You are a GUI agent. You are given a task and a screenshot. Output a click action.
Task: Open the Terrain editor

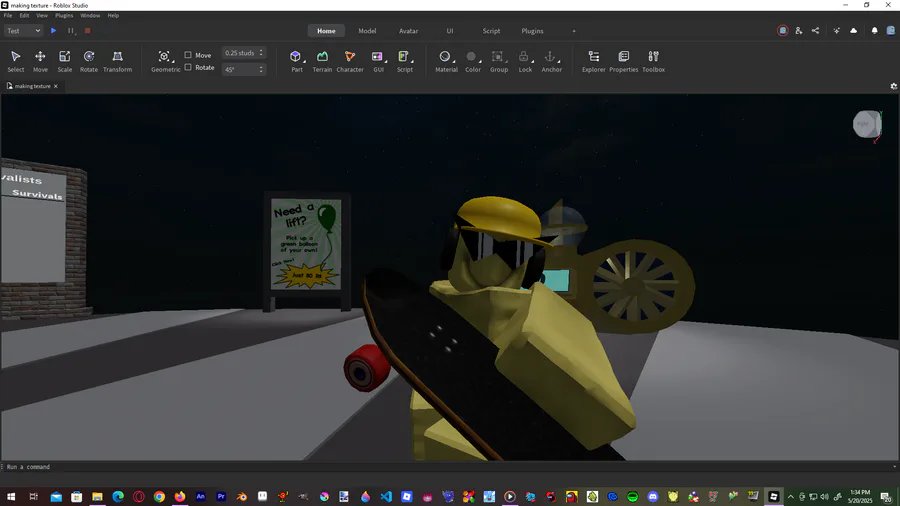pyautogui.click(x=322, y=61)
